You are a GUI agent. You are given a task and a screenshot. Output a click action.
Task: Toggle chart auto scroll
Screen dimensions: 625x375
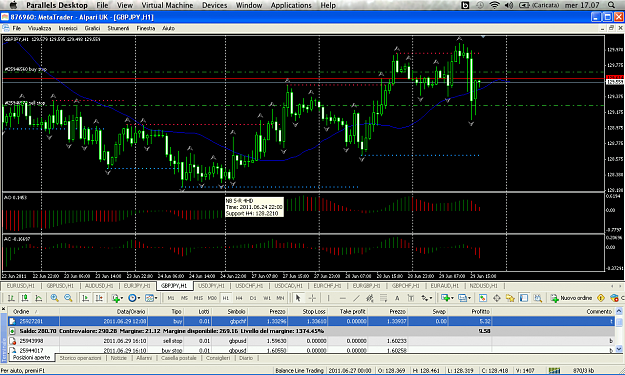pyautogui.click(x=85, y=298)
